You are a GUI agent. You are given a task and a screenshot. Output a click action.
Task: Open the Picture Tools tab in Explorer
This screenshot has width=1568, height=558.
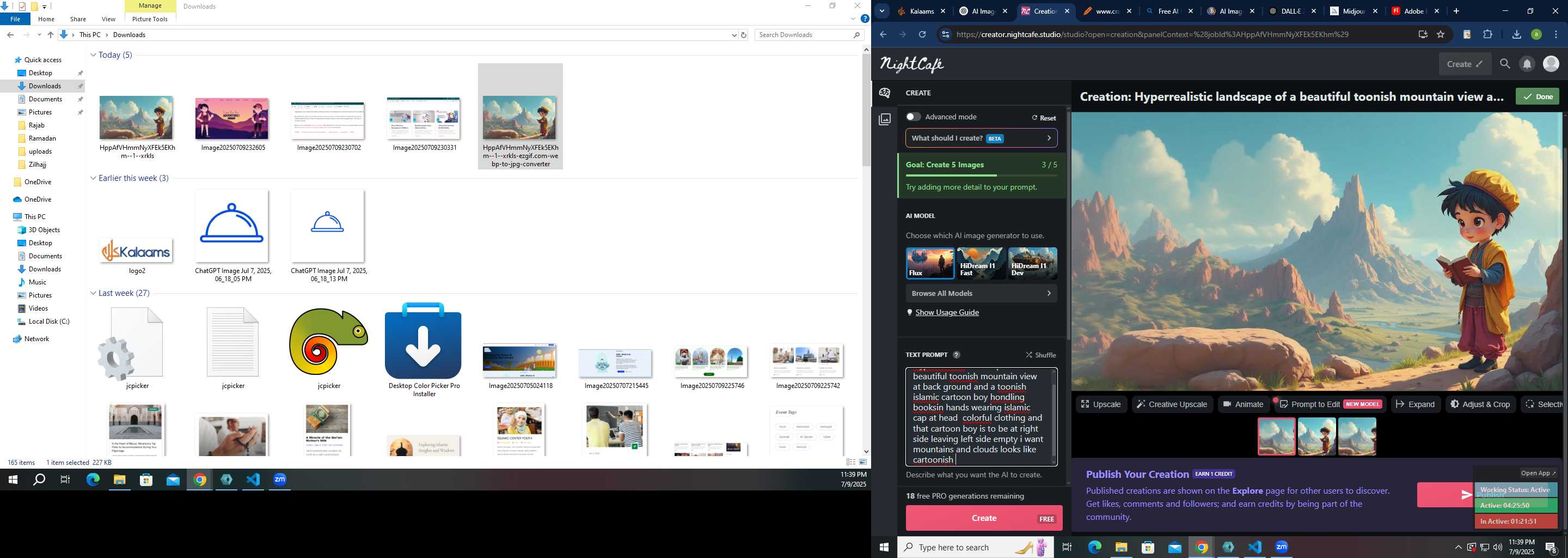150,19
